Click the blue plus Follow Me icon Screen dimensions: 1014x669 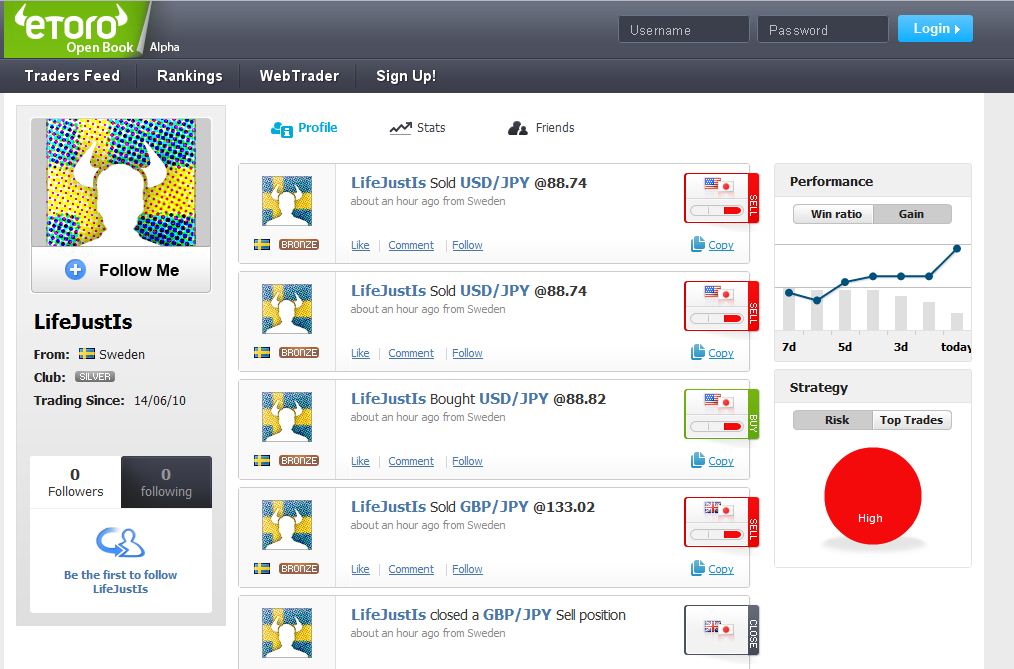[x=75, y=270]
